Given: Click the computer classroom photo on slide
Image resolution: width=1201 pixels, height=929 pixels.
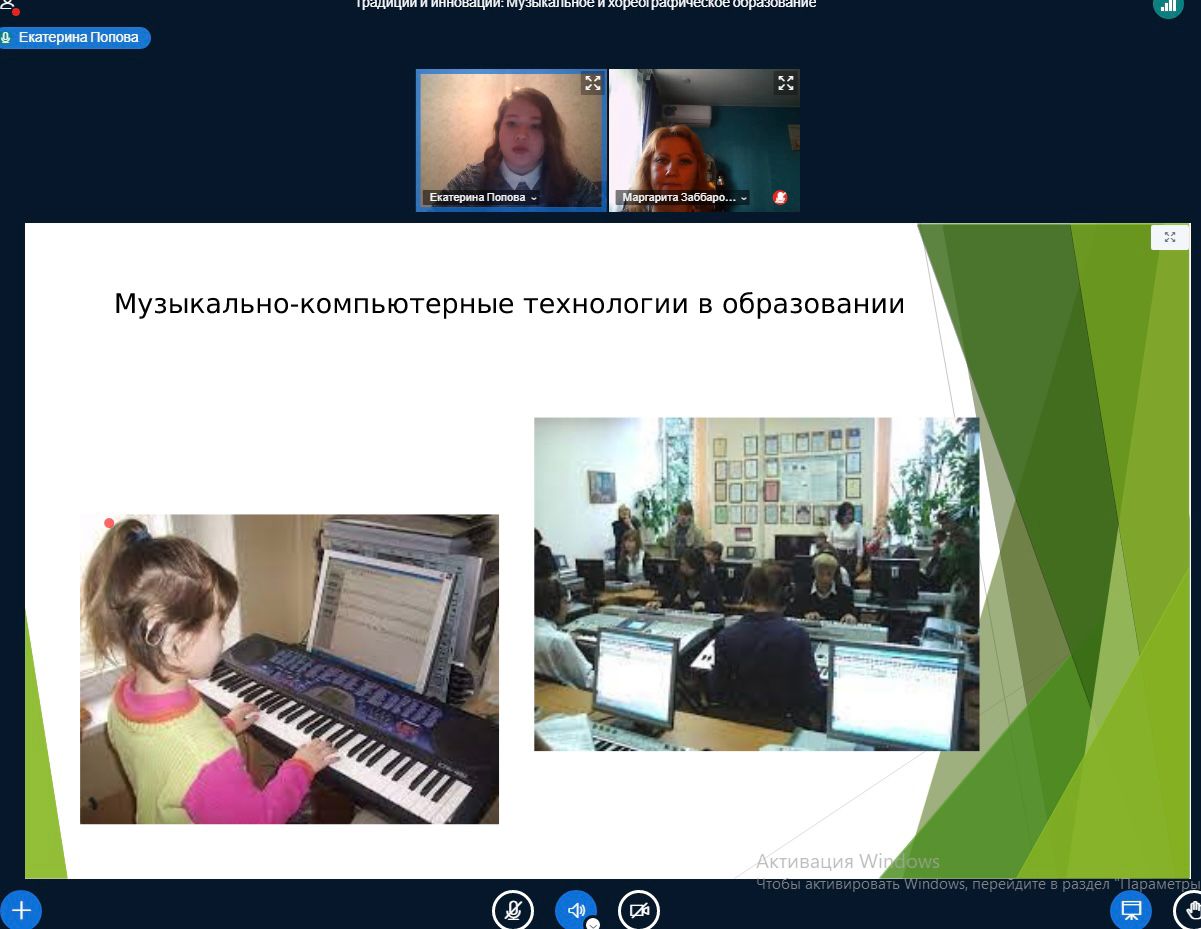Looking at the screenshot, I should [x=756, y=584].
